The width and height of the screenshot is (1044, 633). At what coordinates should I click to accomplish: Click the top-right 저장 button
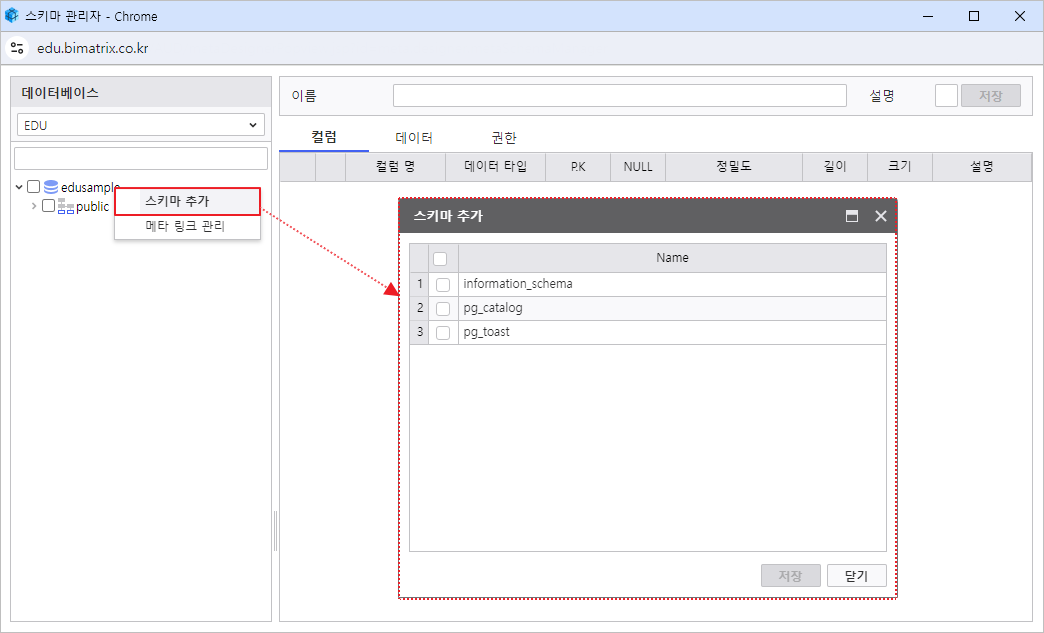pyautogui.click(x=991, y=96)
